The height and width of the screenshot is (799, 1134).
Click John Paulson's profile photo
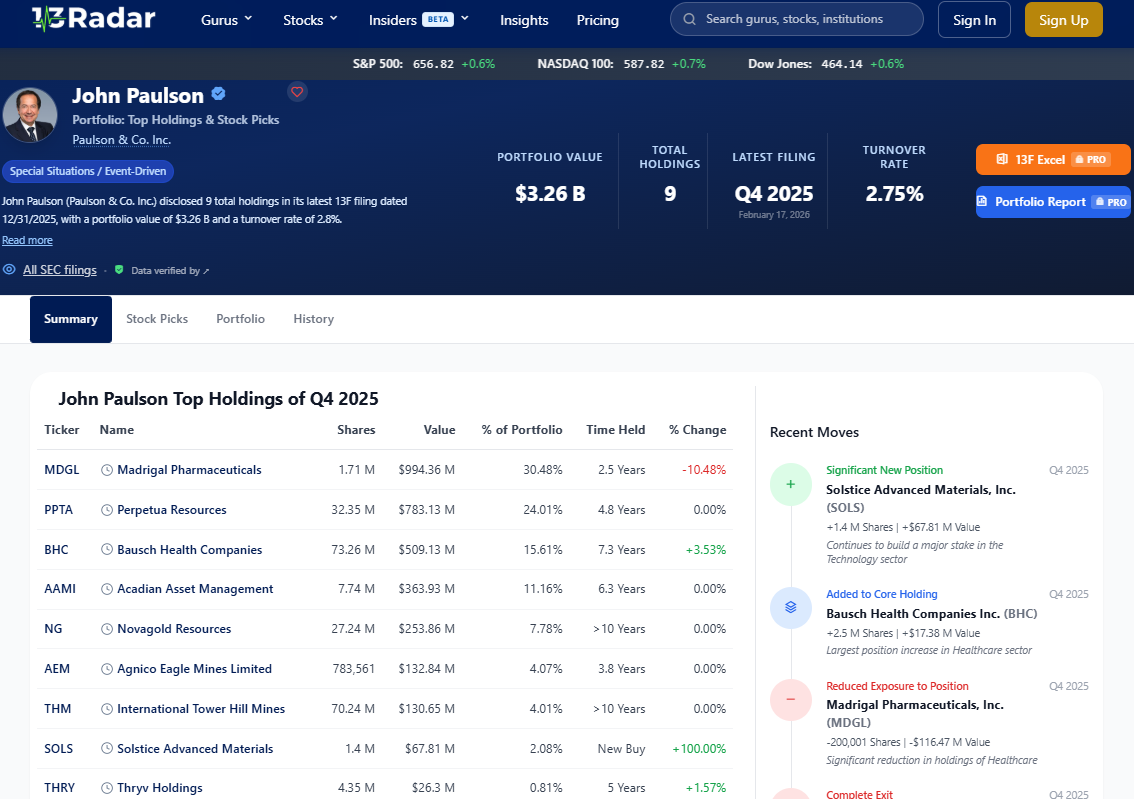click(30, 115)
